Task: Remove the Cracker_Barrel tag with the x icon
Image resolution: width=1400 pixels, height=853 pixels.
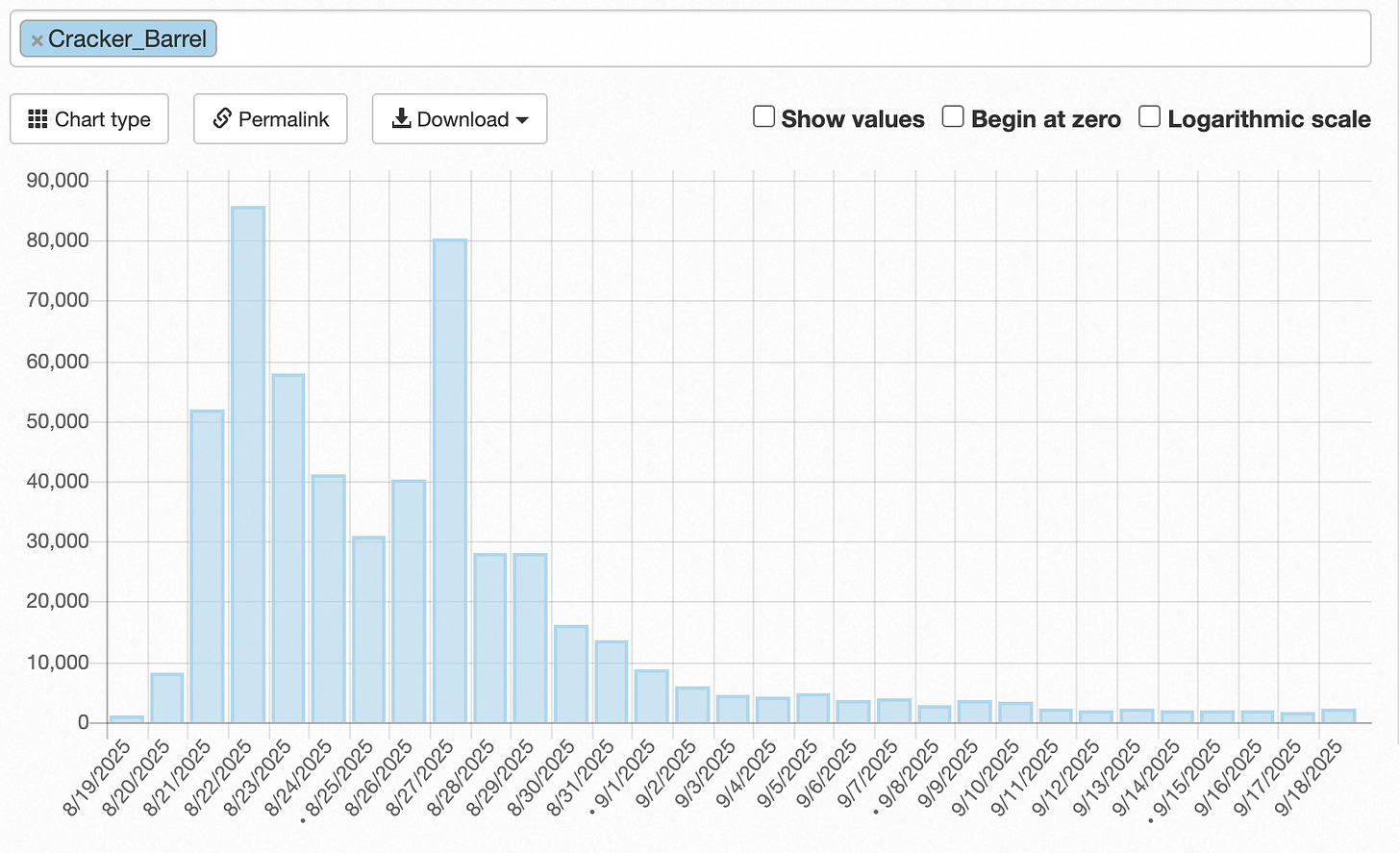Action: click(x=37, y=40)
